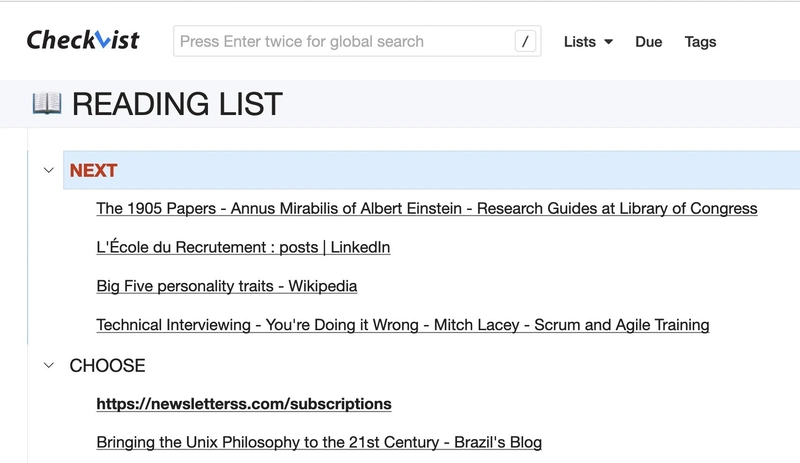Click the READING LIST title
Image resolution: width=800 pixels, height=463 pixels.
point(177,104)
